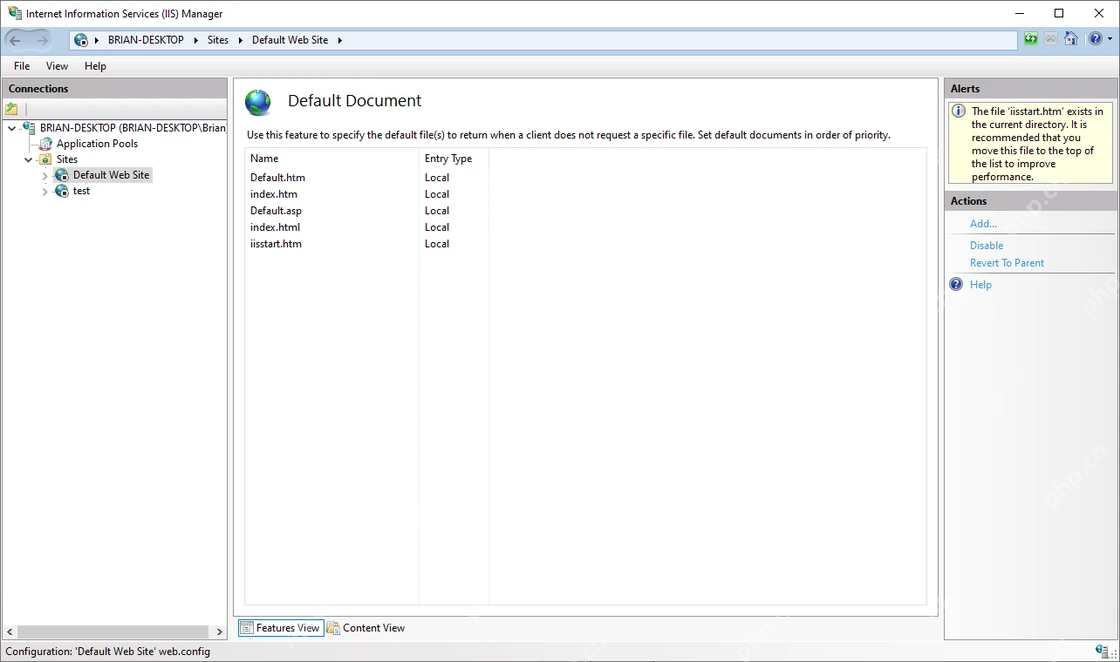Screen dimensions: 1120x662
Task: Click the Local entry type for iisstart.htm
Action: coord(436,244)
